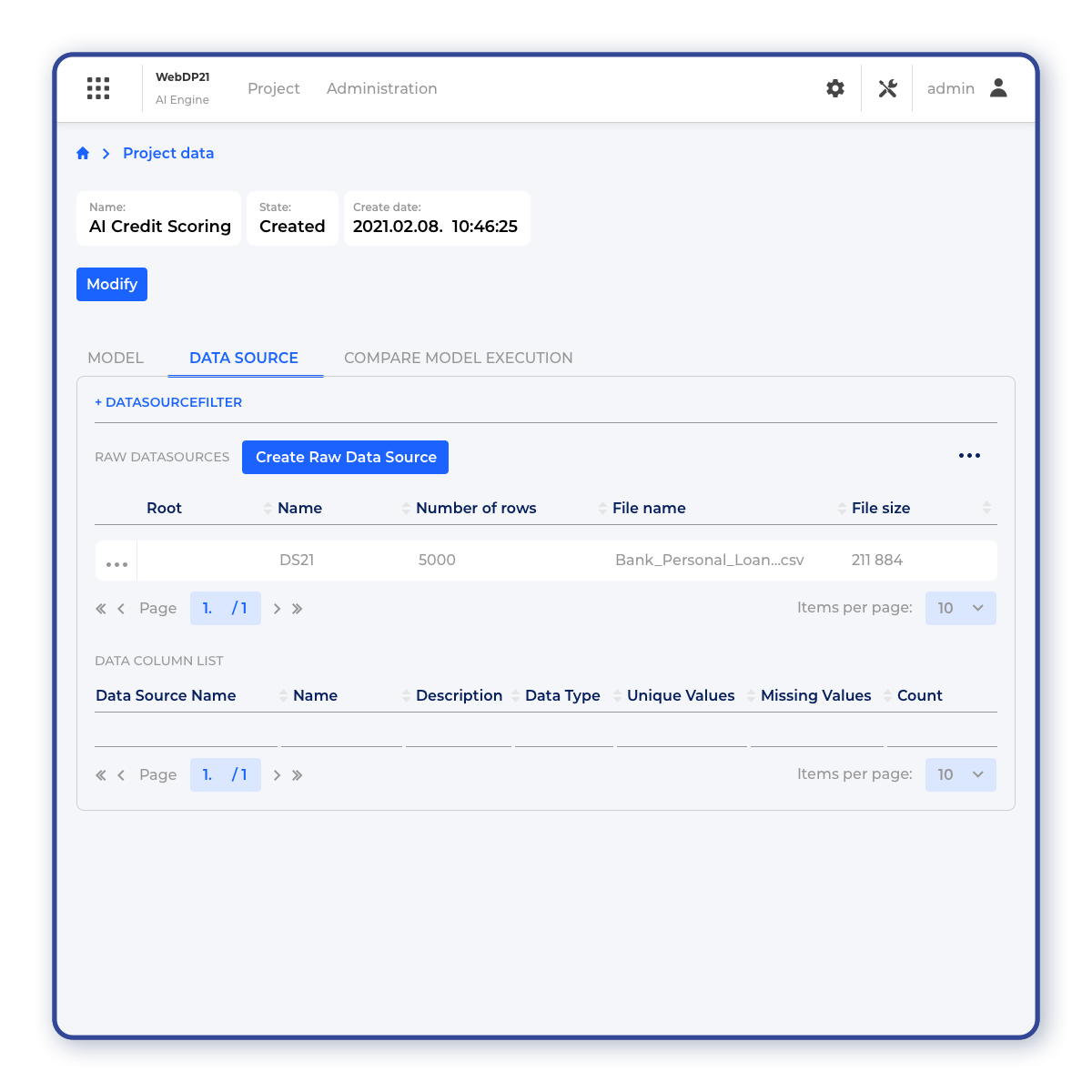
Task: Click the admin user profile icon
Action: [998, 88]
